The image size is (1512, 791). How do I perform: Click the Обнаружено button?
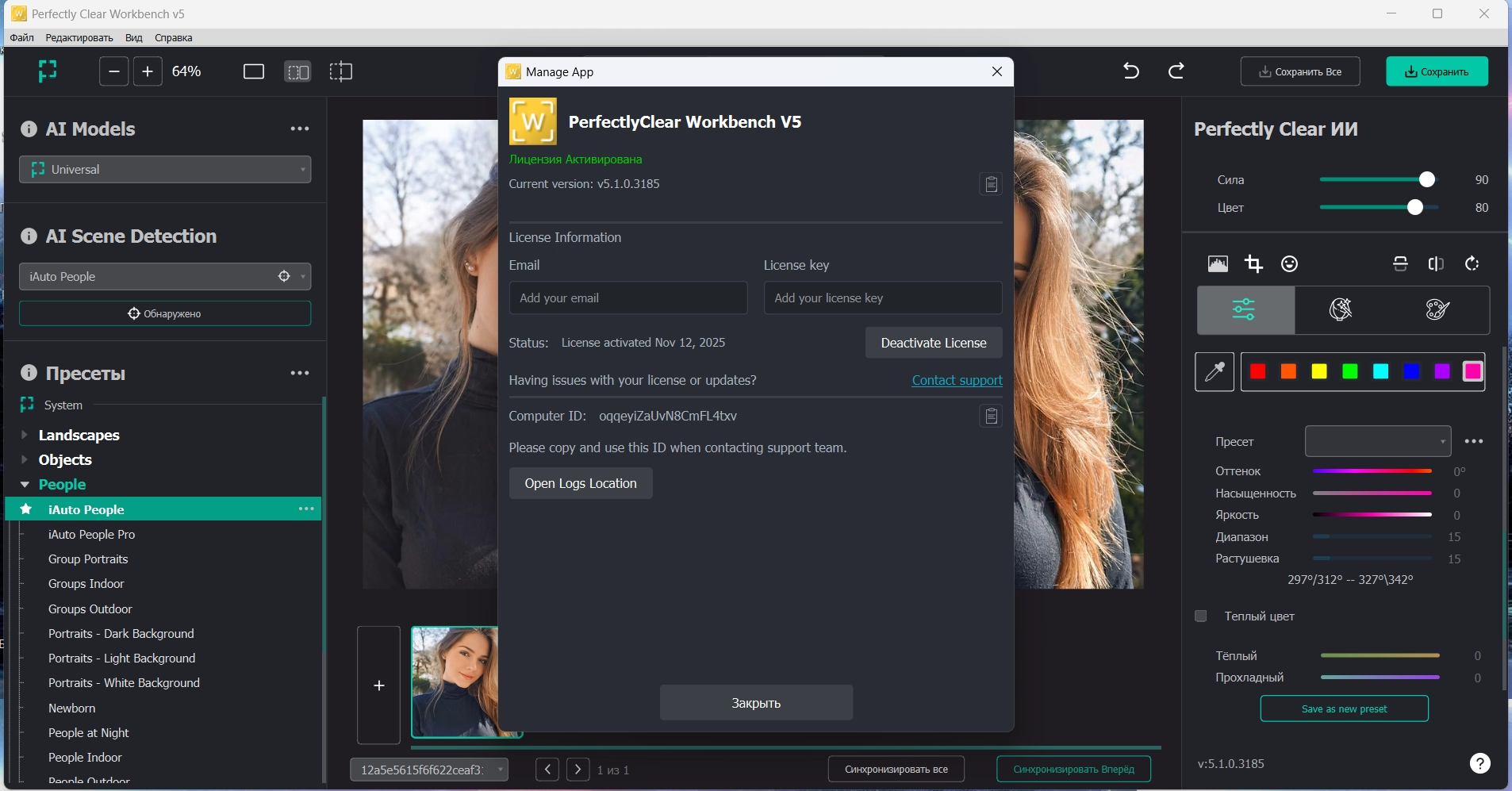[x=165, y=313]
